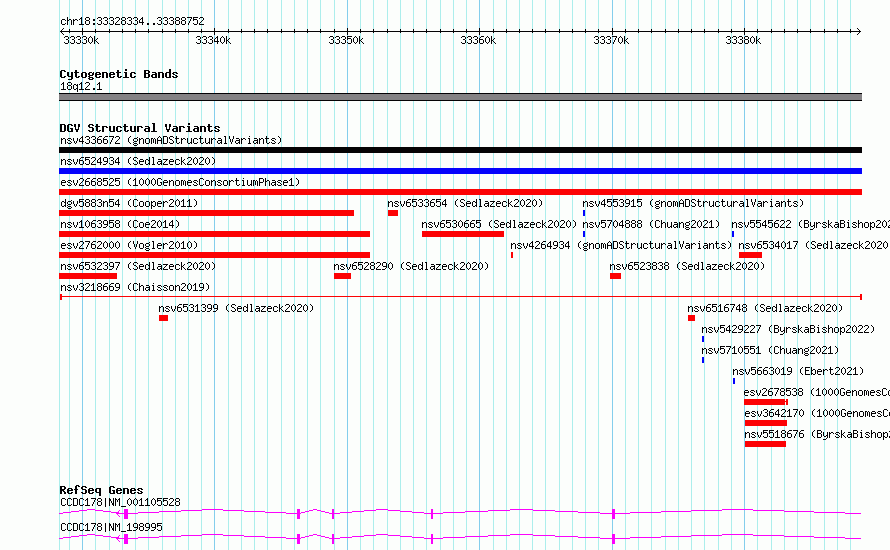Click nsv4264934 gnomAD variant label
This screenshot has height=550, width=890.
pos(621,245)
